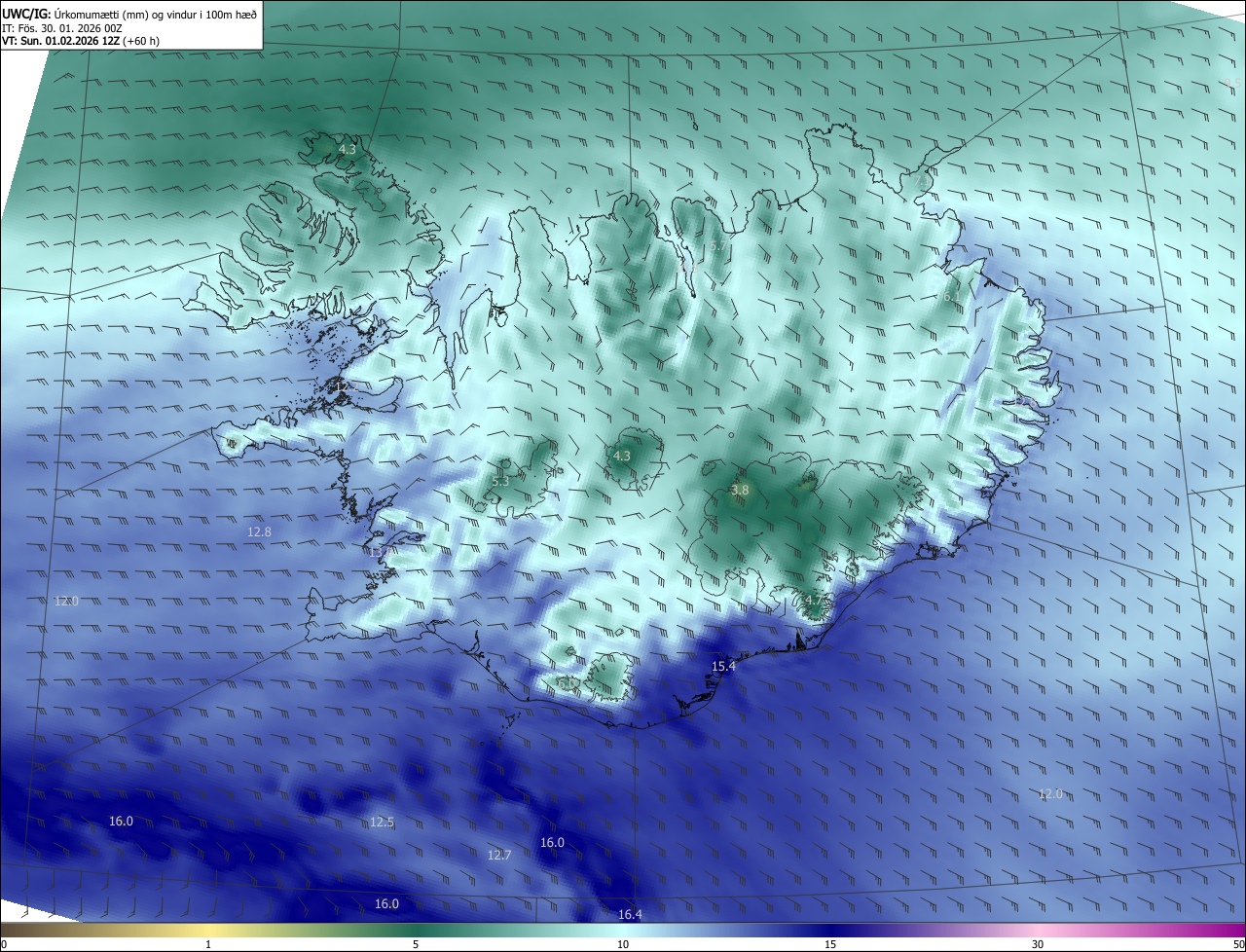
Task: Select the 12.5 value in the southern sea
Action: tap(382, 823)
